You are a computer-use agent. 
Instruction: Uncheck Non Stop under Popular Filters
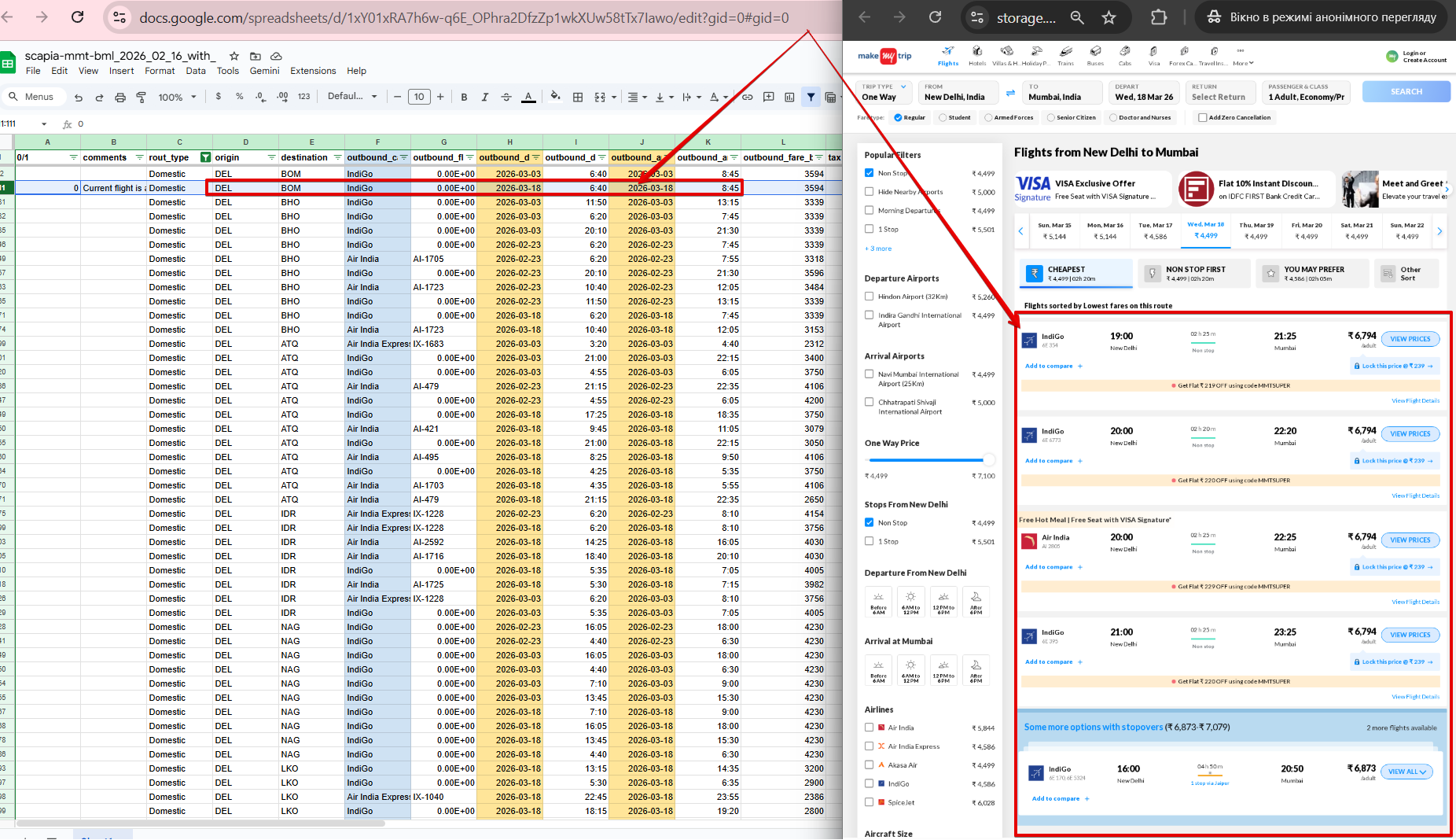click(869, 173)
